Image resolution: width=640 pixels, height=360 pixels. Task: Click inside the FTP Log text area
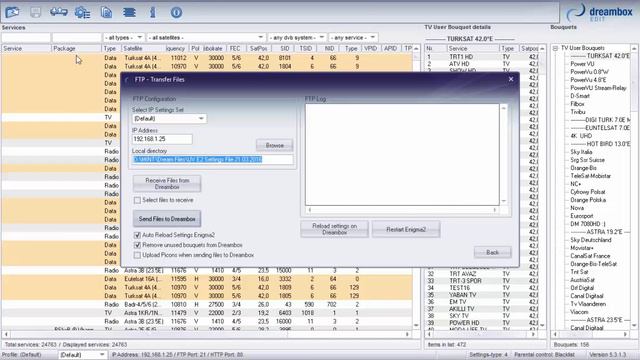pos(402,154)
